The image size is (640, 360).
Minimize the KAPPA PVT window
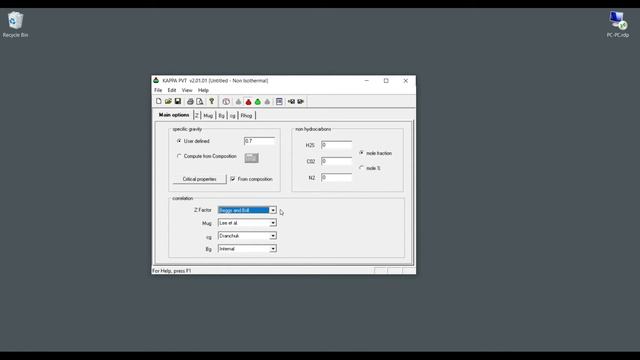pyautogui.click(x=367, y=81)
